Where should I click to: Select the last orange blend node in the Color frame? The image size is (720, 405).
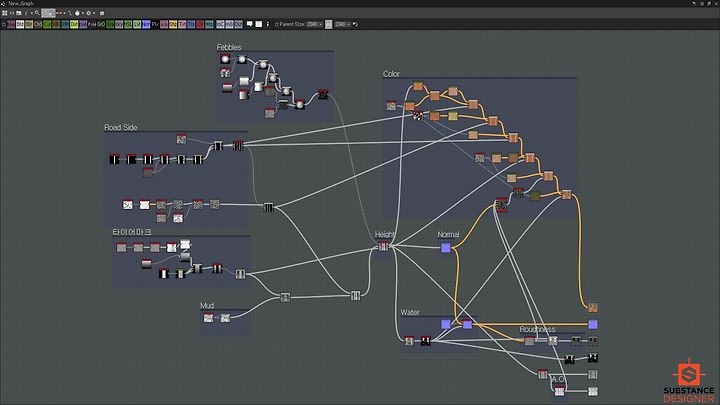point(566,194)
